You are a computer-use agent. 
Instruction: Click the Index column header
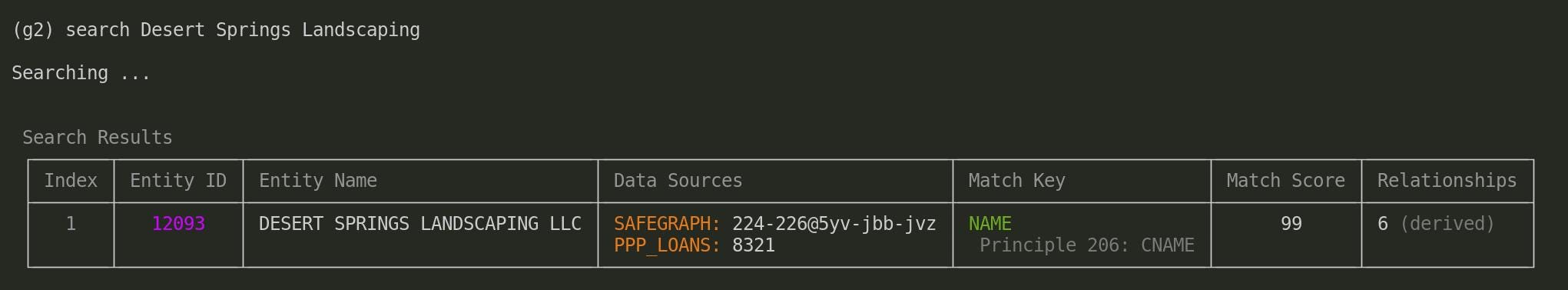point(71,181)
